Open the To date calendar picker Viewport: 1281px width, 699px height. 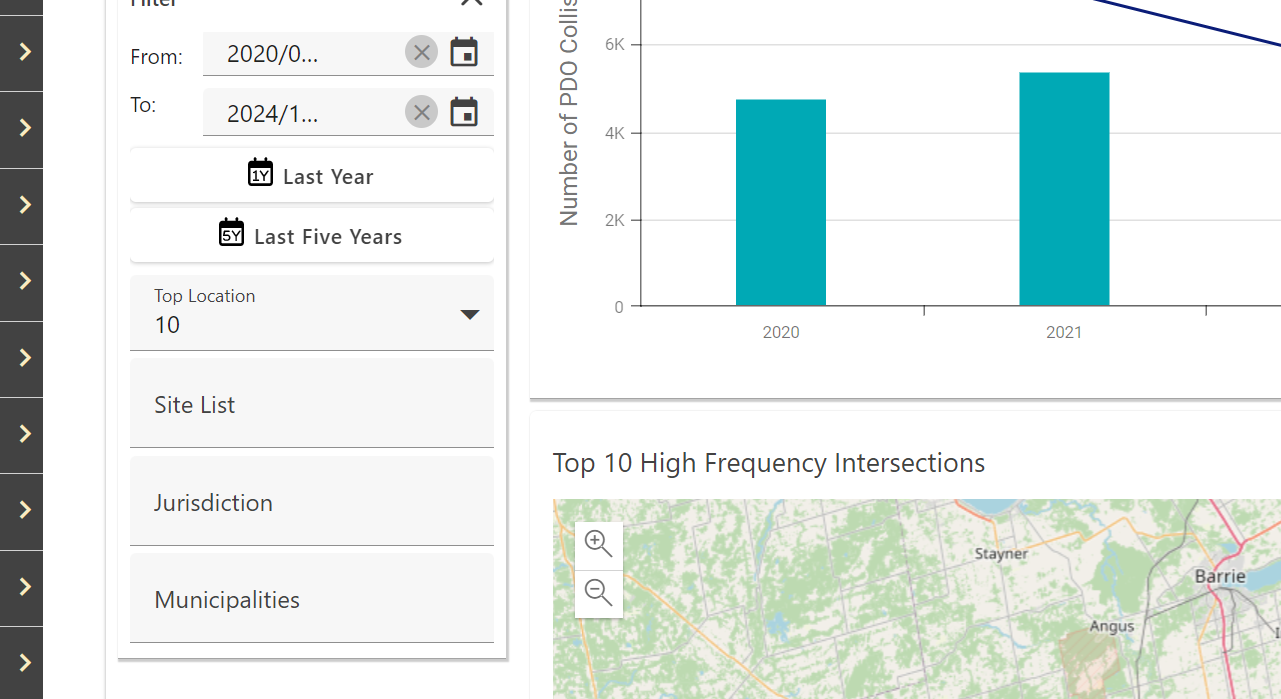(x=464, y=112)
